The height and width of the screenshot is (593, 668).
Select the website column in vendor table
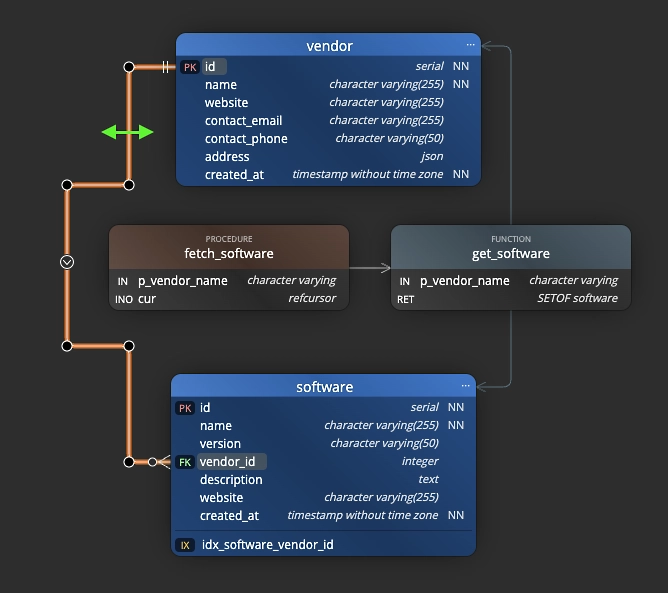click(x=328, y=102)
